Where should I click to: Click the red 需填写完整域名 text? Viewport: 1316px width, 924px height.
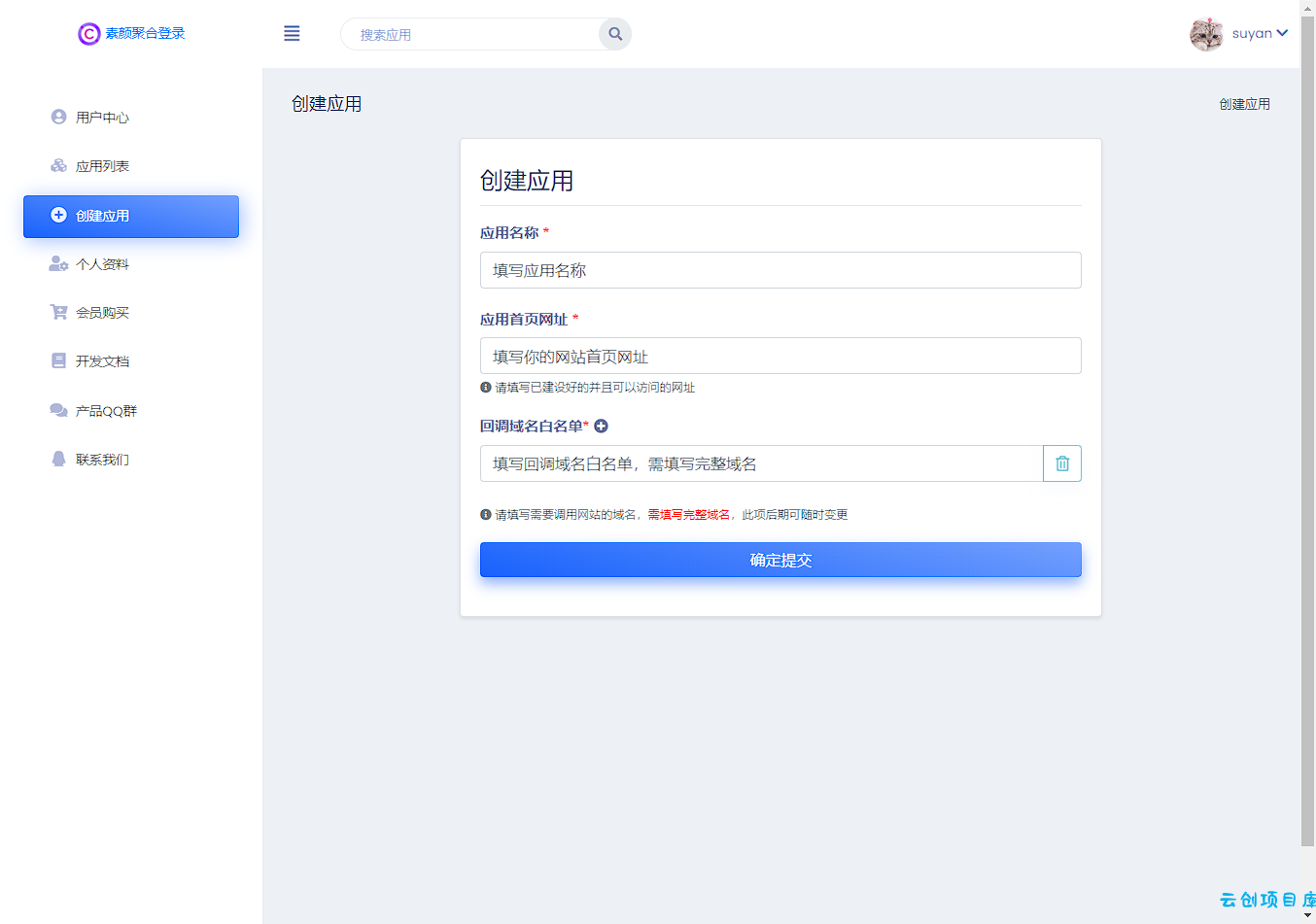point(689,515)
